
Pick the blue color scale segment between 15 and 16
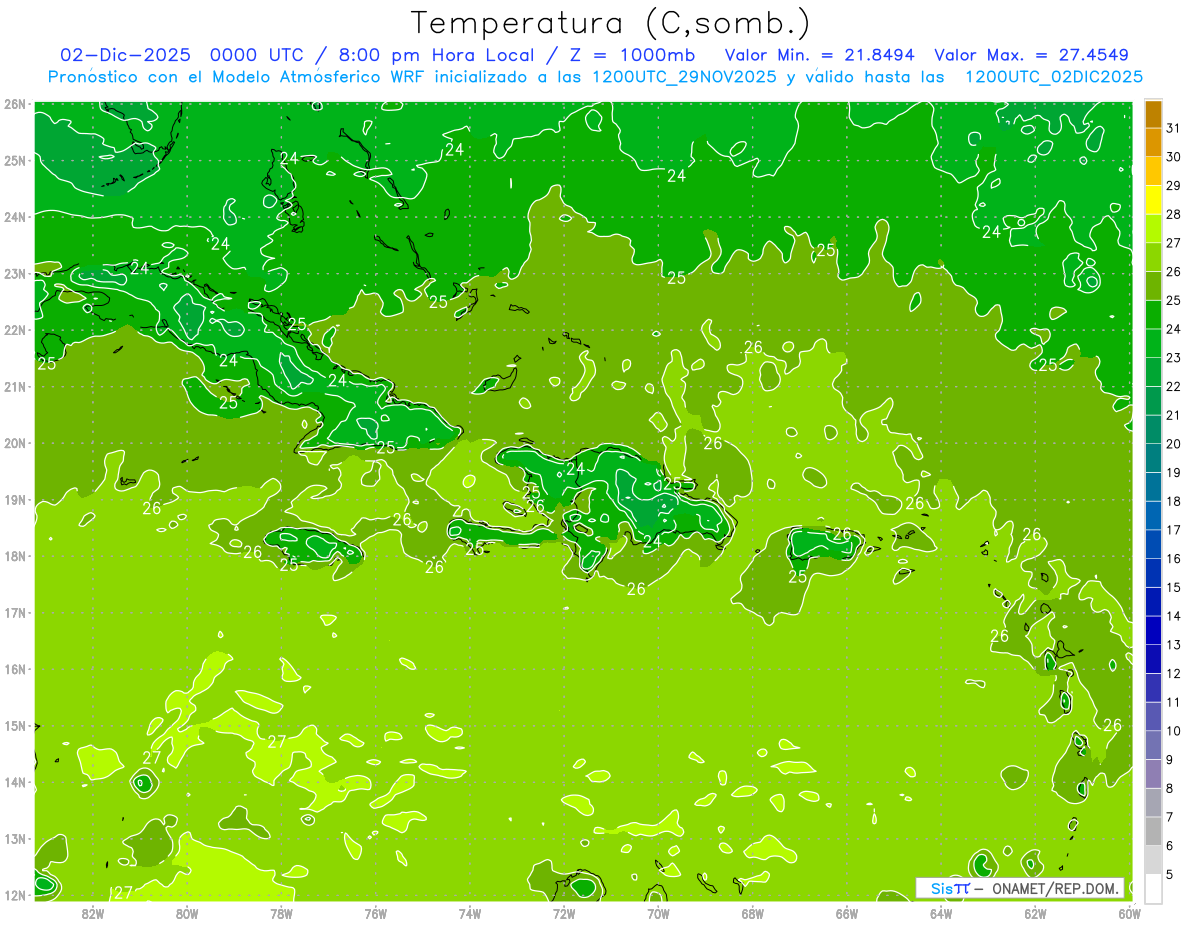1153,572
